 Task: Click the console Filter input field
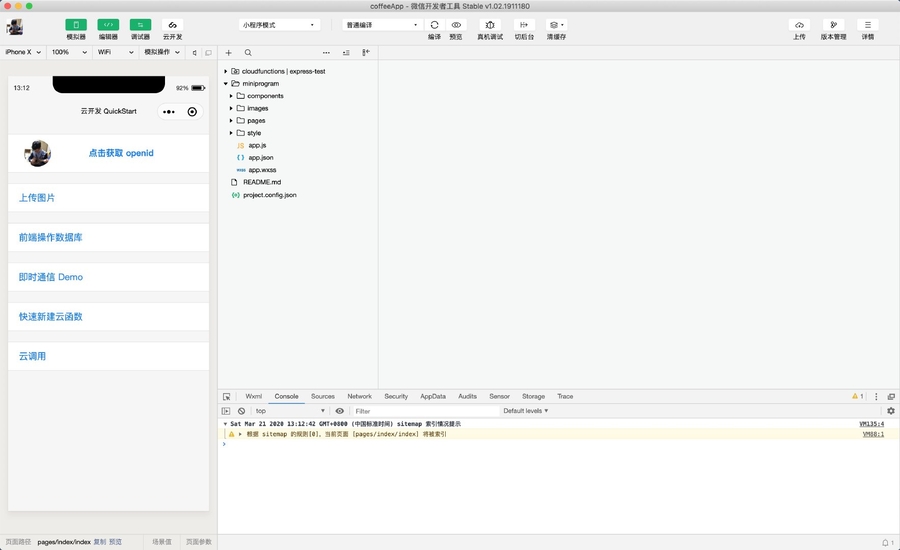(425, 411)
